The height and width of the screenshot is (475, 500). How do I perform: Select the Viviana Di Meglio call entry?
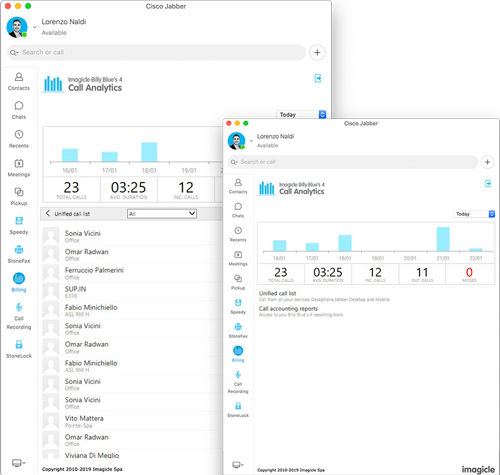click(133, 454)
